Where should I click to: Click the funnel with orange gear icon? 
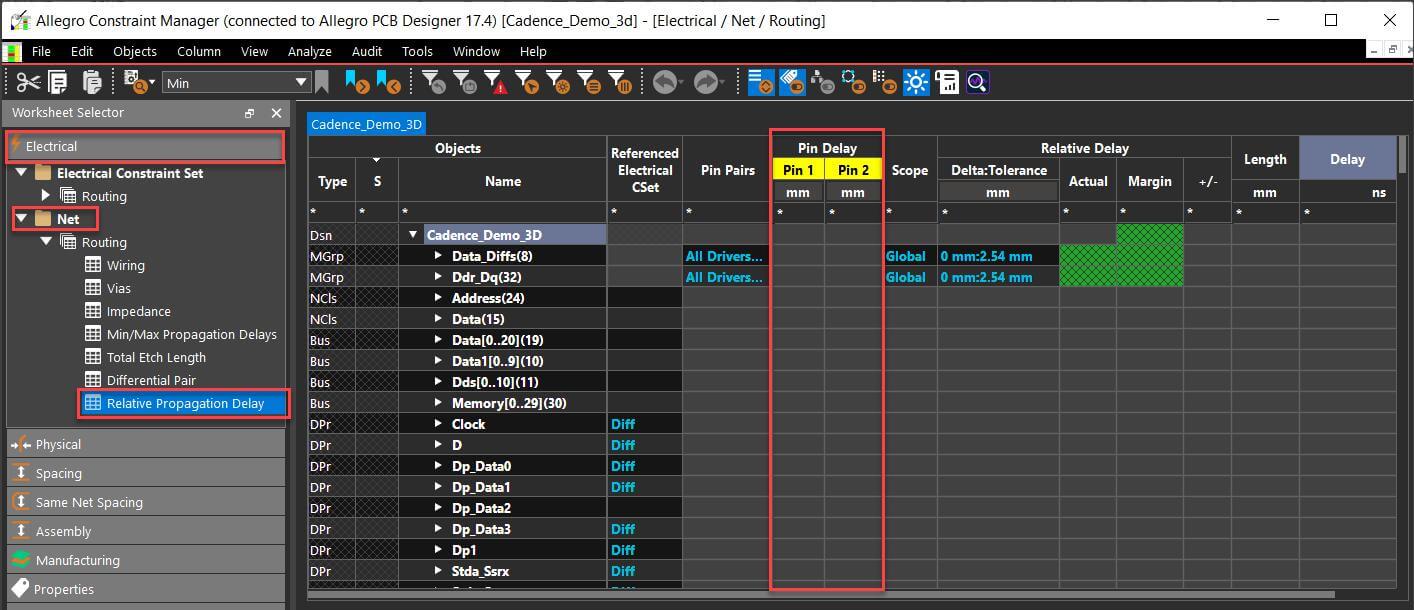click(x=558, y=82)
